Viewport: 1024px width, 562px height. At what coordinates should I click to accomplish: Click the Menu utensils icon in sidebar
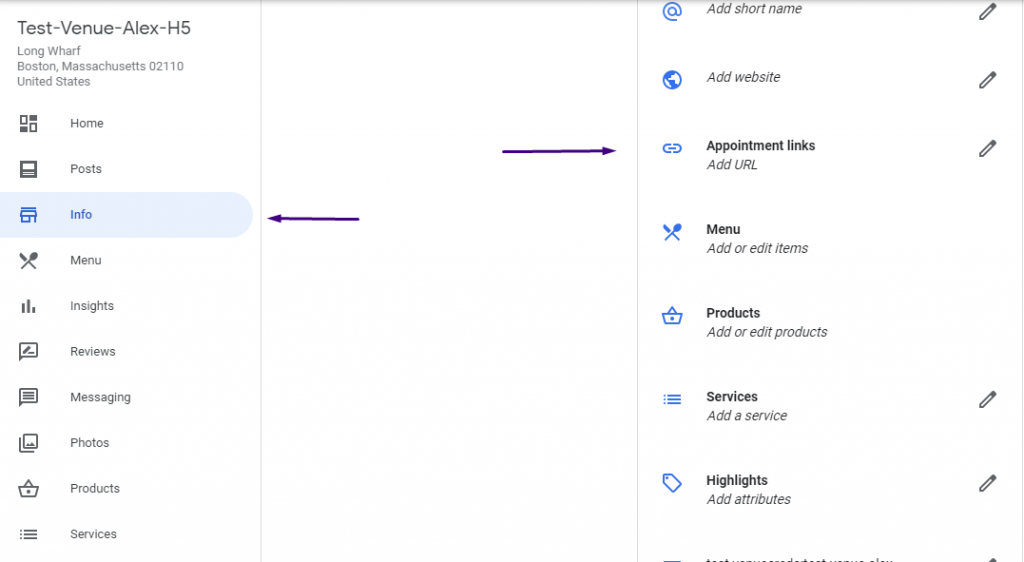[x=28, y=260]
